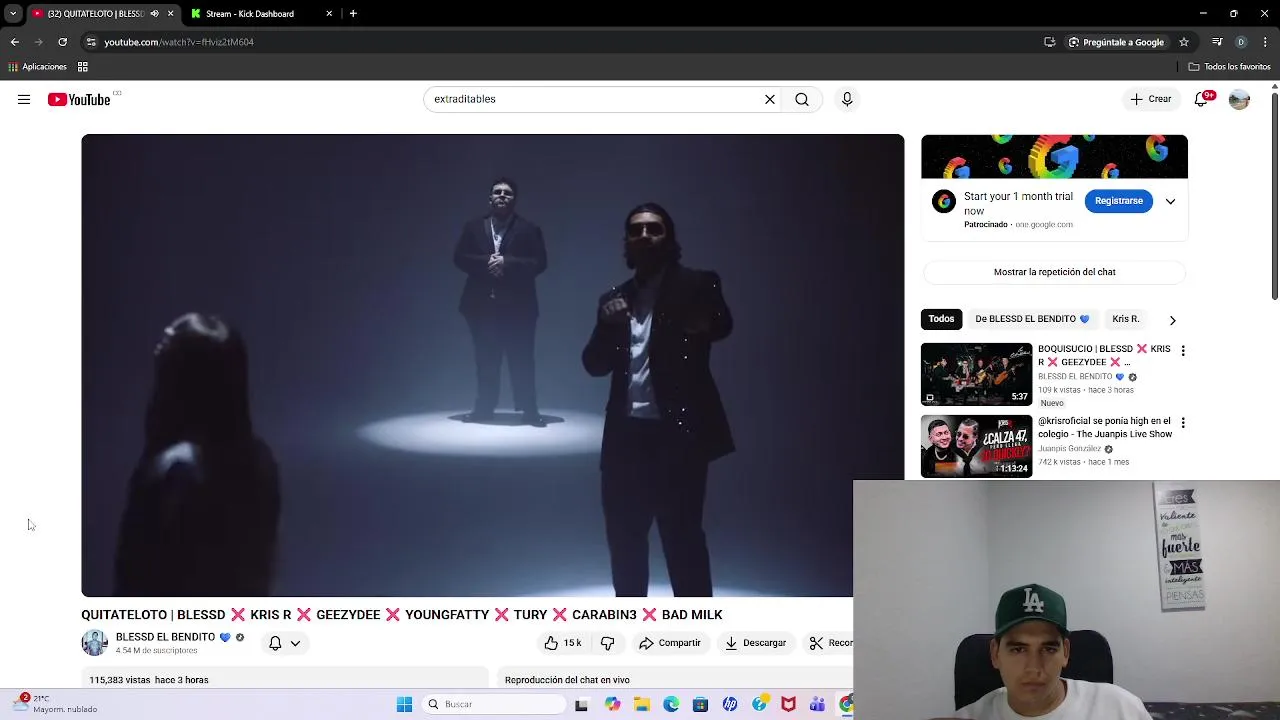The image size is (1280, 720).
Task: Click the cast/install icon in the address bar
Action: point(1049,42)
